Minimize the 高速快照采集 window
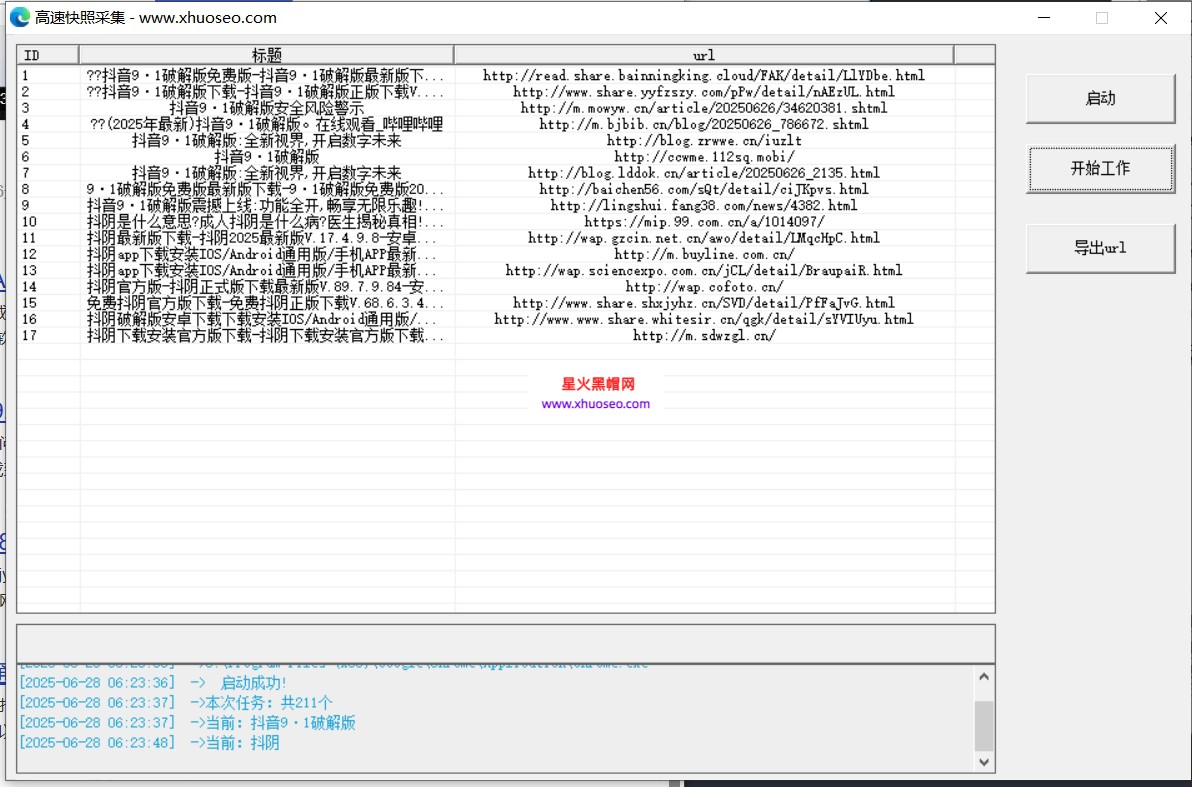Viewport: 1192px width, 787px height. tap(1044, 17)
